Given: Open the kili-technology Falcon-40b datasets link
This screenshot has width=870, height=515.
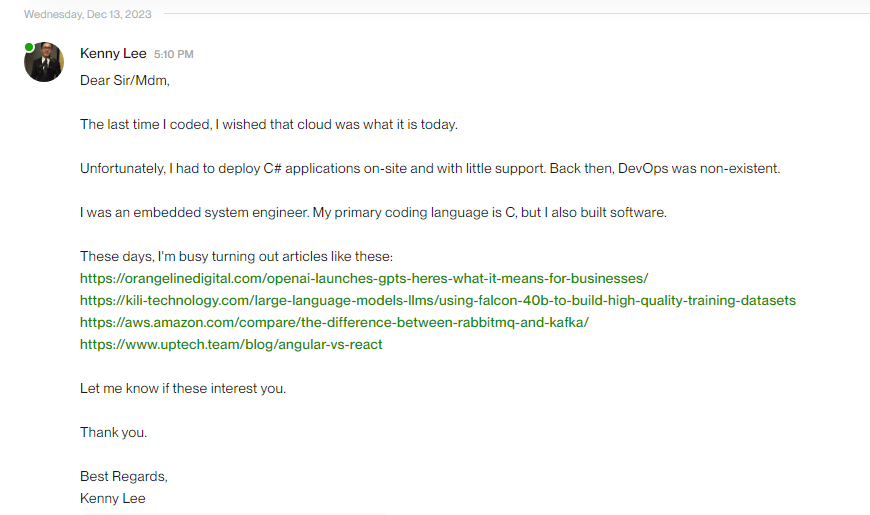Looking at the screenshot, I should point(438,300).
